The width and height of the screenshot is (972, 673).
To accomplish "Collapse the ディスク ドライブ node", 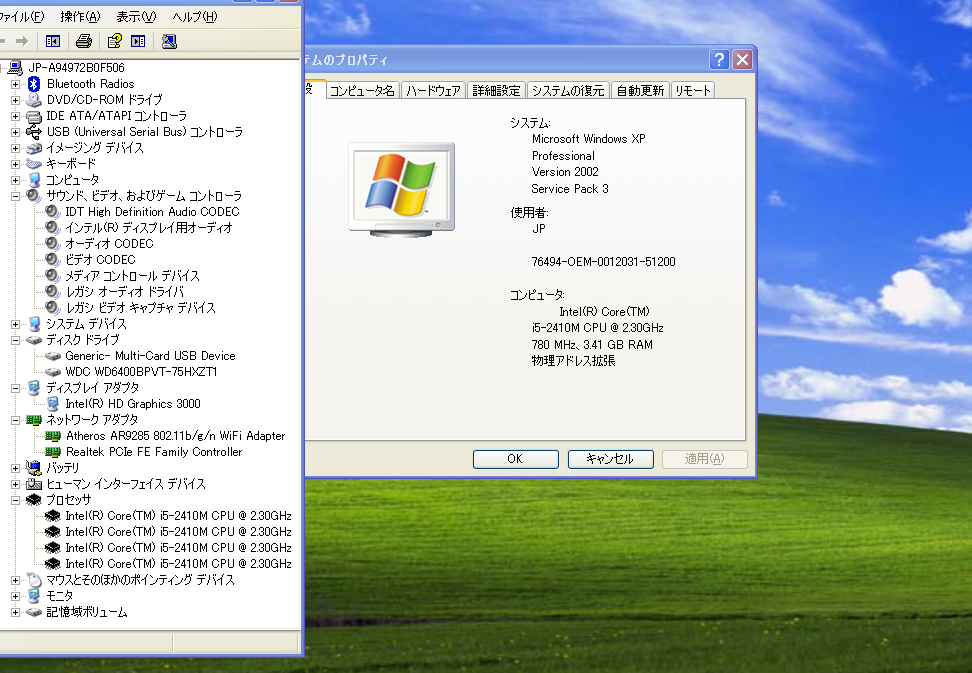I will tap(15, 340).
